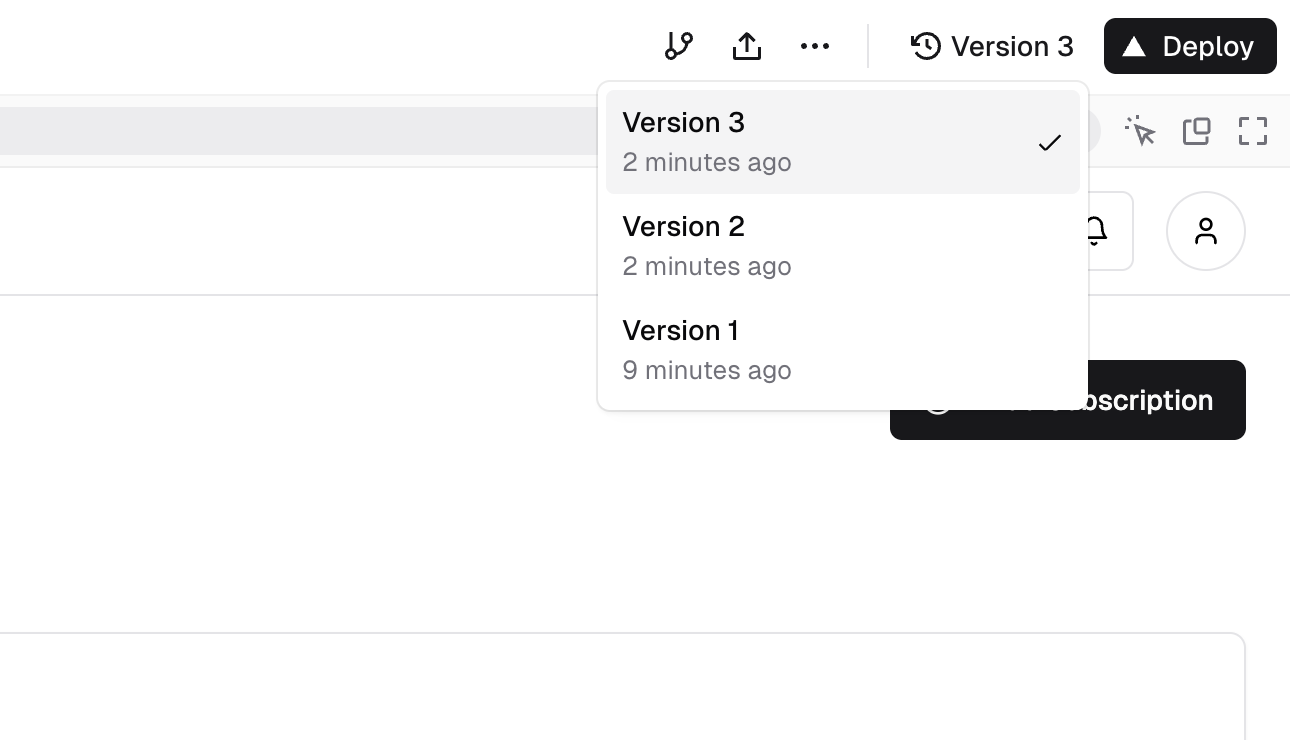The height and width of the screenshot is (740, 1290).
Task: Open the user profile avatar
Action: (1206, 231)
